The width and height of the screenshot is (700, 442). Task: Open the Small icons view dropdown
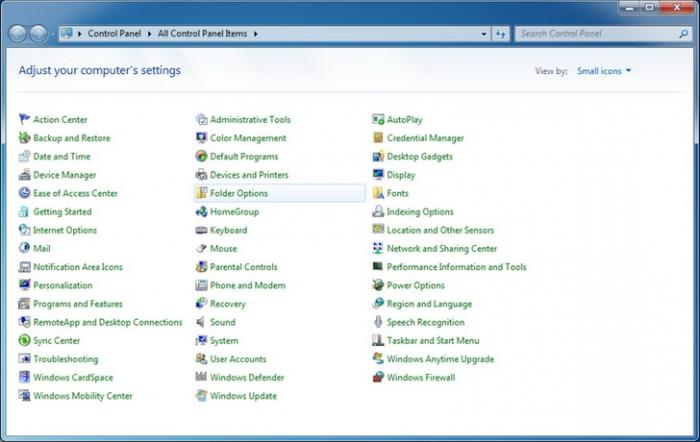coord(604,71)
